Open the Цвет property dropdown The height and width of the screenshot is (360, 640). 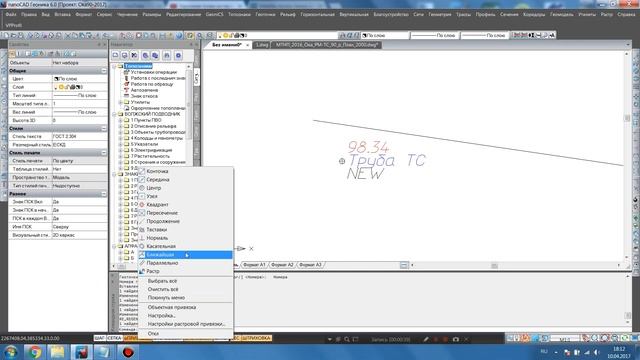click(80, 79)
